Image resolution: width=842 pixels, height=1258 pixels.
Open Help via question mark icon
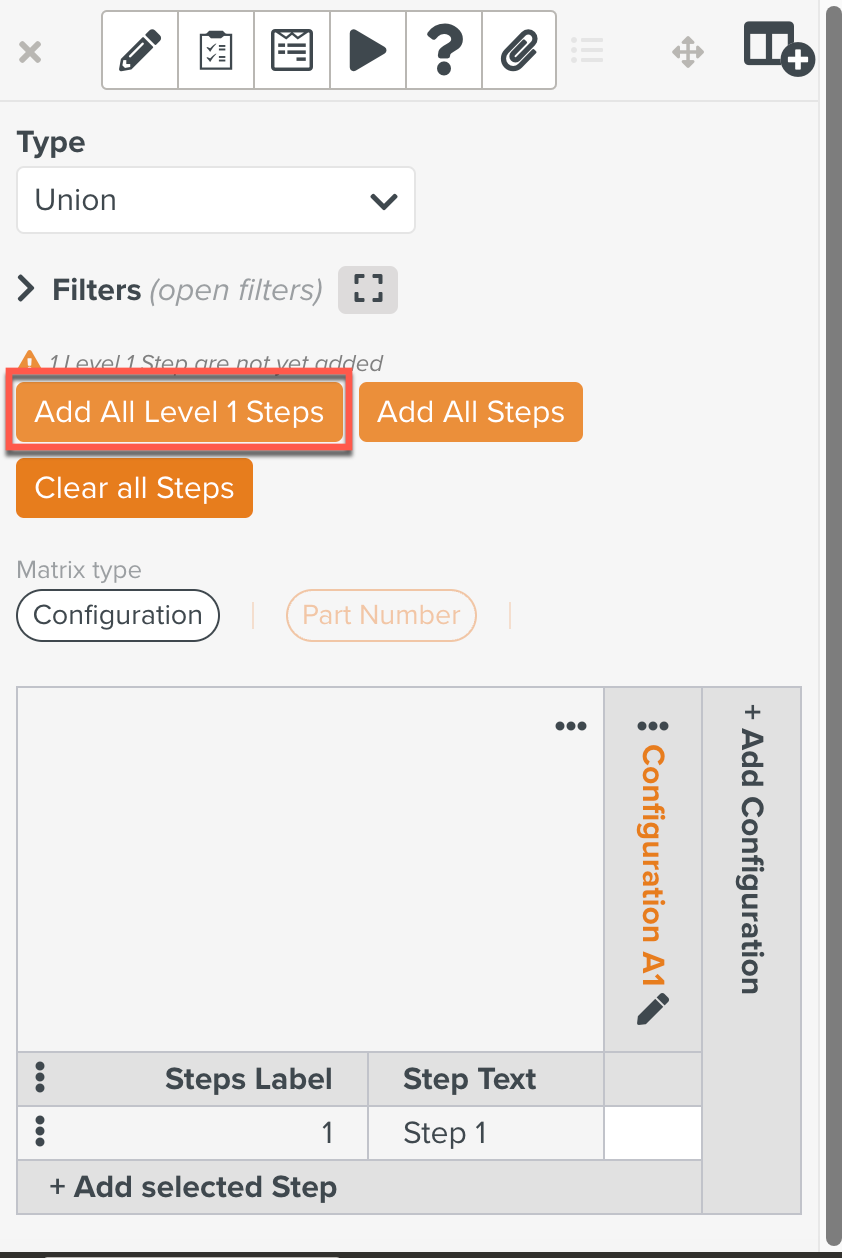coord(443,49)
